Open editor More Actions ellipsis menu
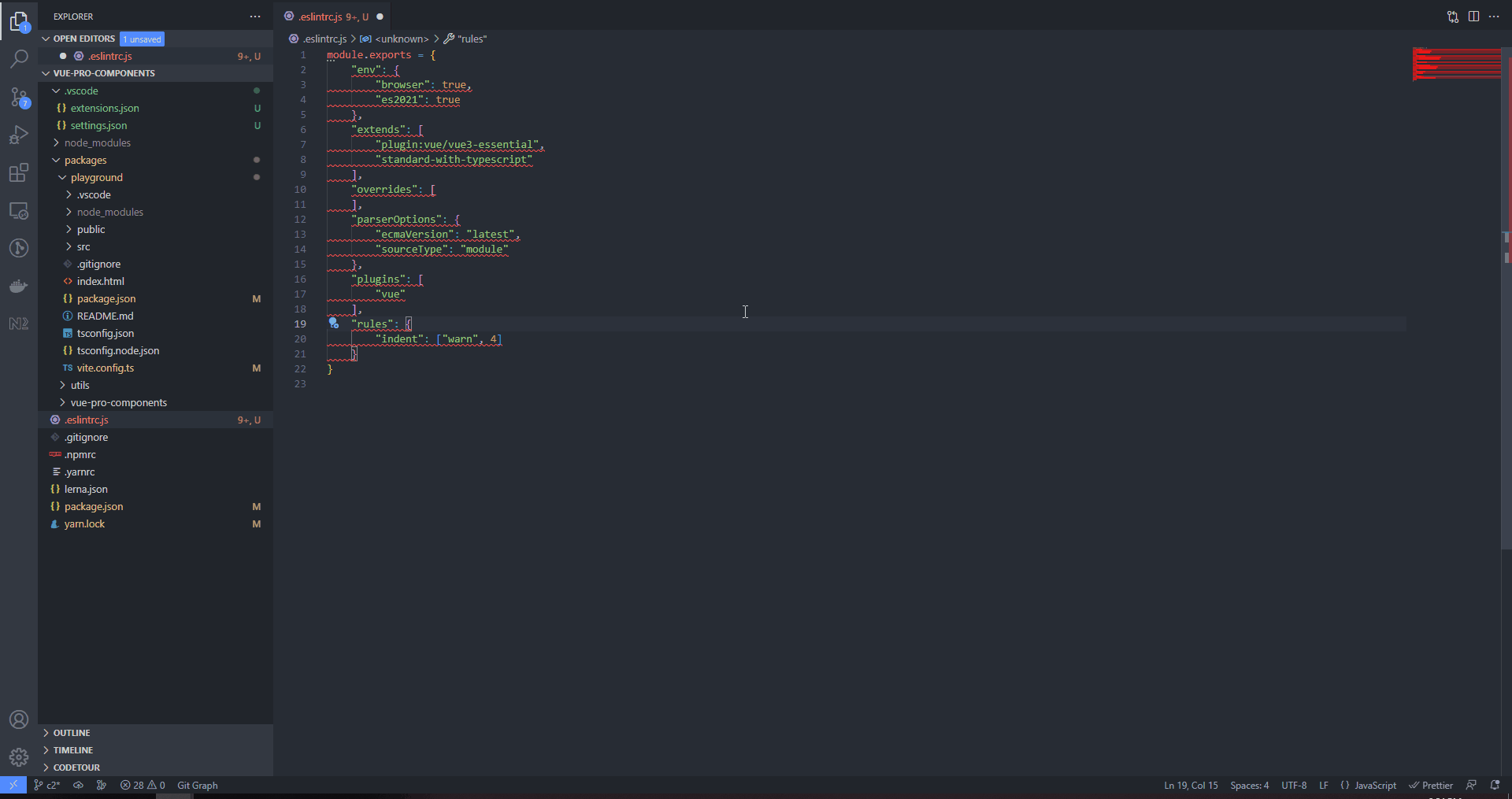The image size is (1512, 799). 1494,17
